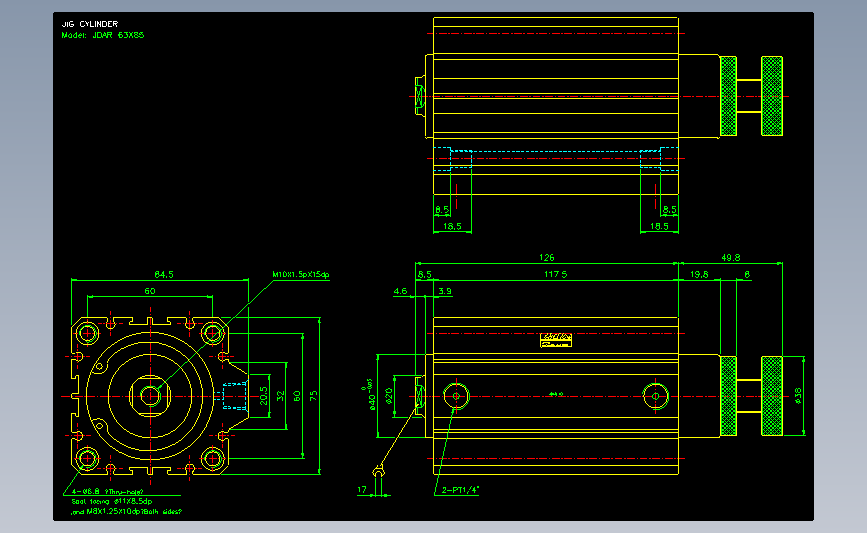
Task: Select the nameplate label on cylinder body
Action: [x=556, y=340]
